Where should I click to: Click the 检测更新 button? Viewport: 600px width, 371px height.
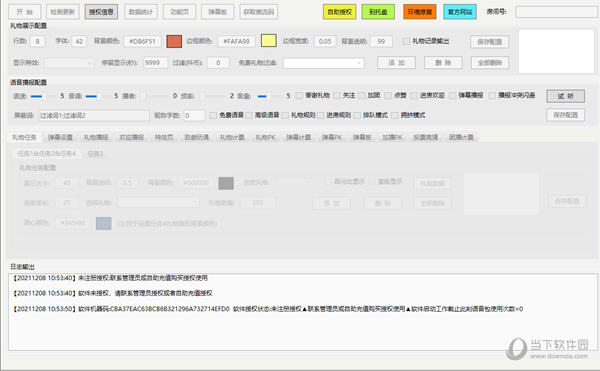click(x=63, y=12)
